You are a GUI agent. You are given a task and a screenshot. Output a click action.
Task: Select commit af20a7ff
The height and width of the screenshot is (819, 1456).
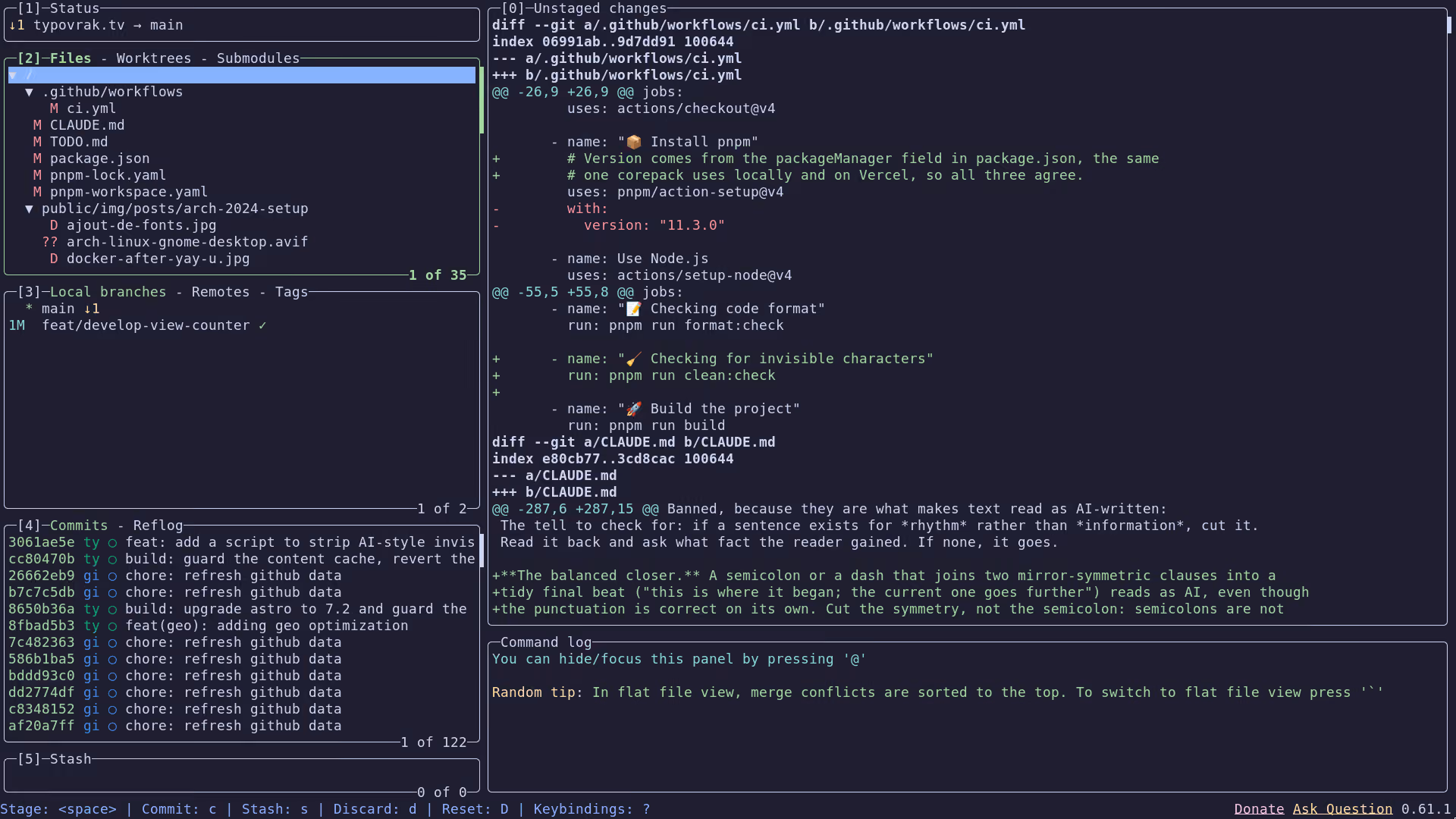click(x=241, y=726)
